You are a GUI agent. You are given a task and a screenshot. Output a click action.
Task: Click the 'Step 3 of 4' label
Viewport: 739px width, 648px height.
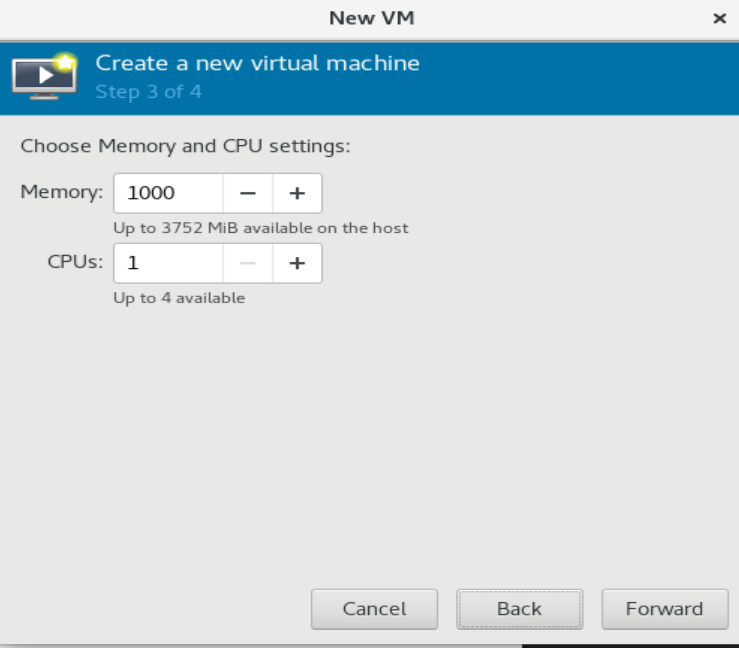point(148,92)
